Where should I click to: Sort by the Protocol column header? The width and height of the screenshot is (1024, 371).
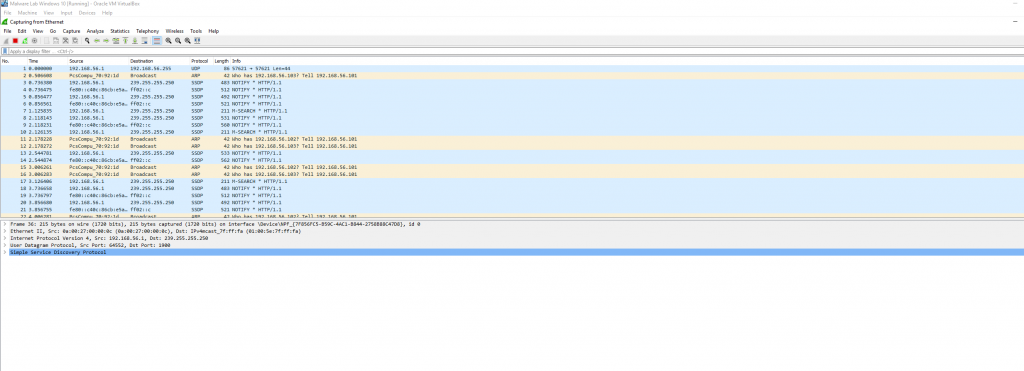201,61
